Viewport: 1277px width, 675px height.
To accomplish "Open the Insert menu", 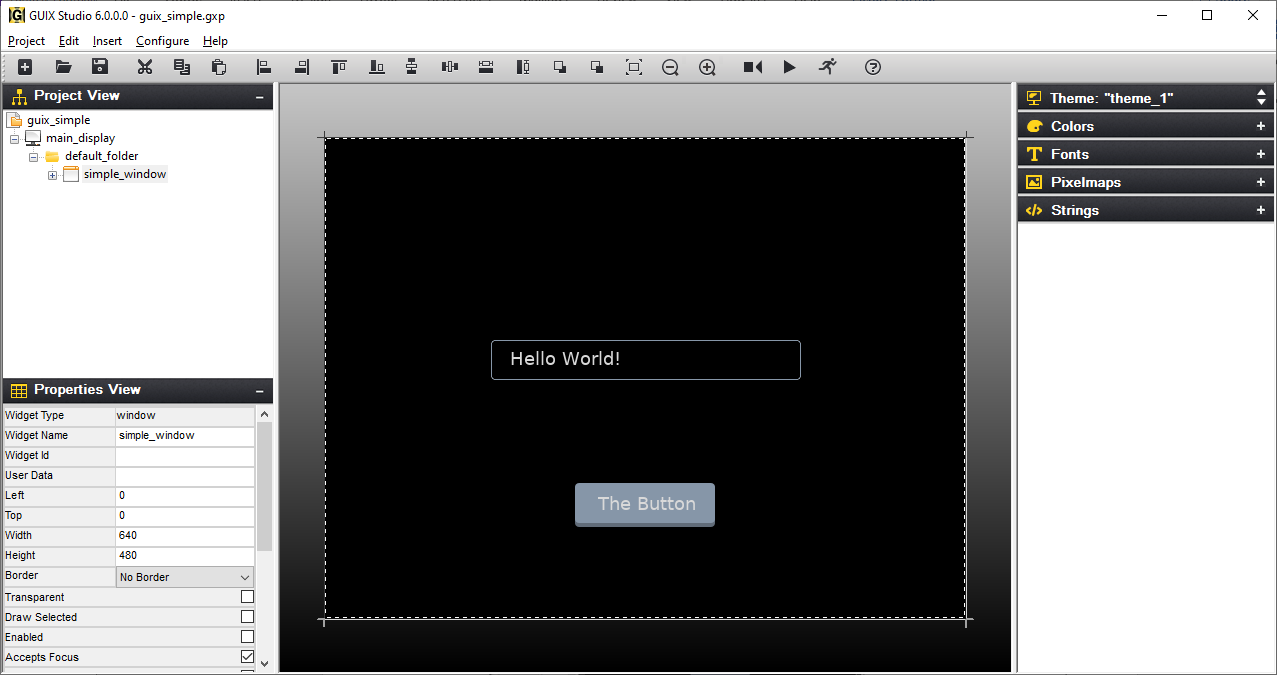I will (106, 41).
